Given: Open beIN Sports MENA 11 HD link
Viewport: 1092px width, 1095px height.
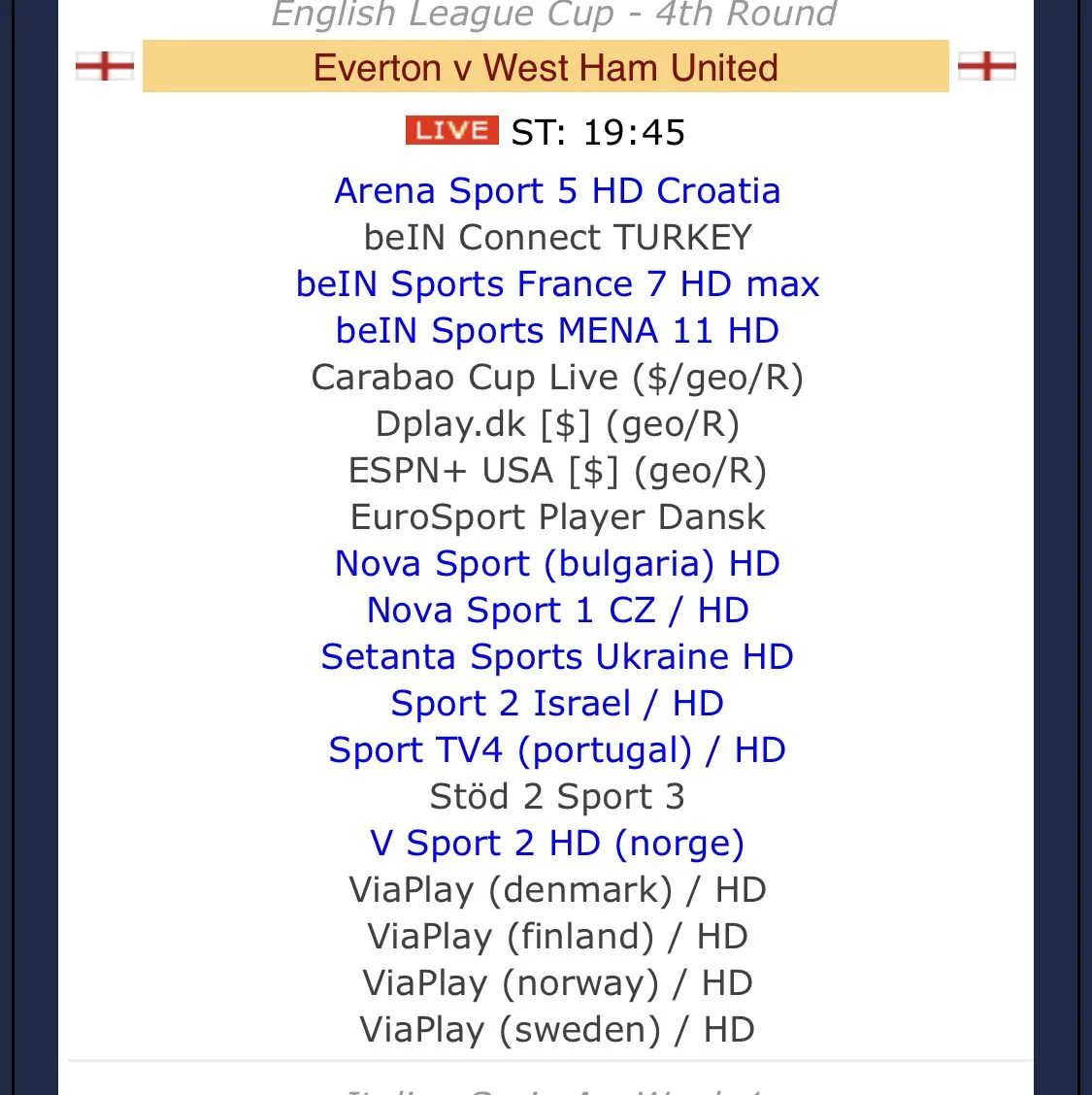Looking at the screenshot, I should (x=557, y=331).
